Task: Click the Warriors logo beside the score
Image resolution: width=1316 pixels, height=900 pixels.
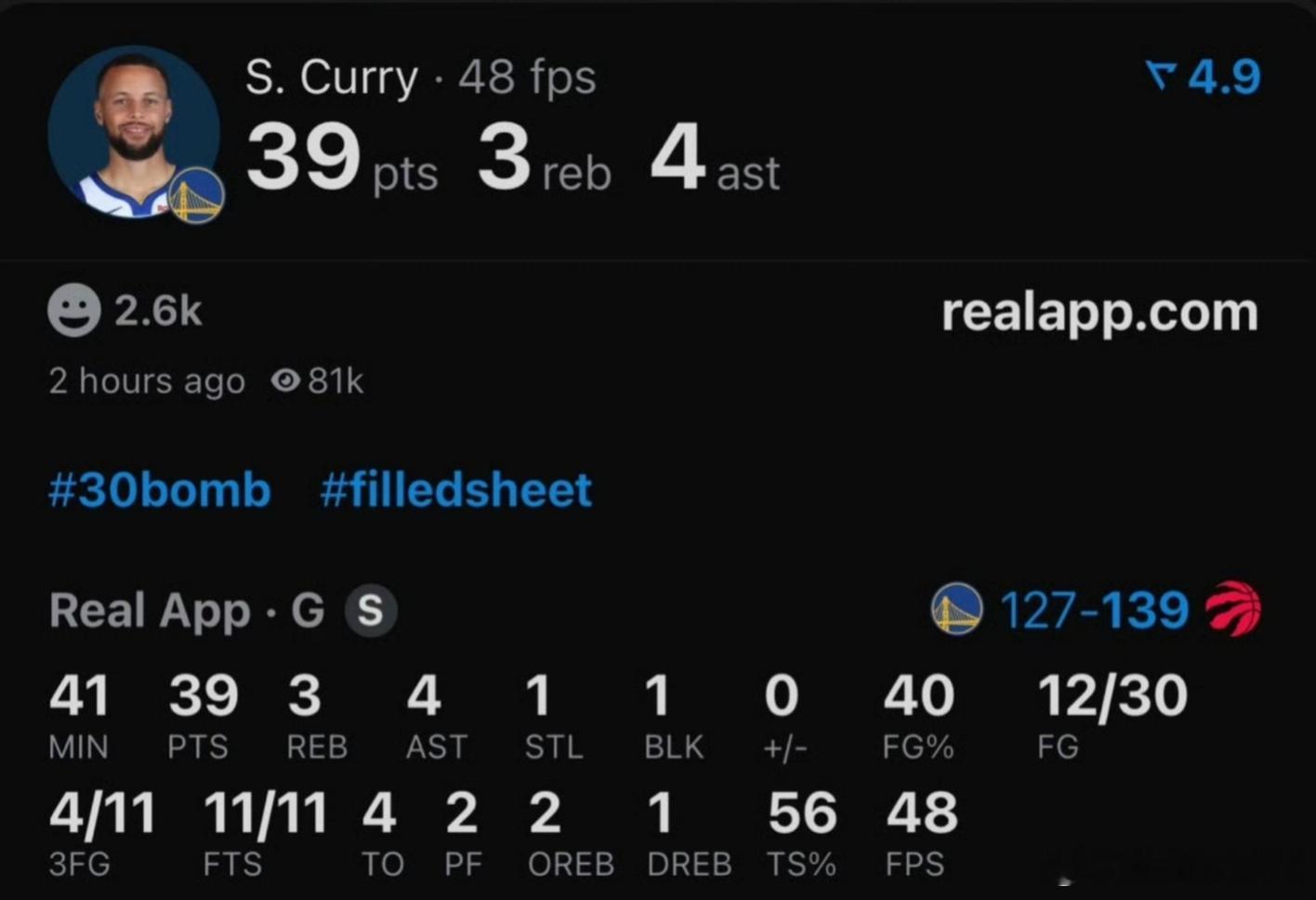Action: pos(956,610)
